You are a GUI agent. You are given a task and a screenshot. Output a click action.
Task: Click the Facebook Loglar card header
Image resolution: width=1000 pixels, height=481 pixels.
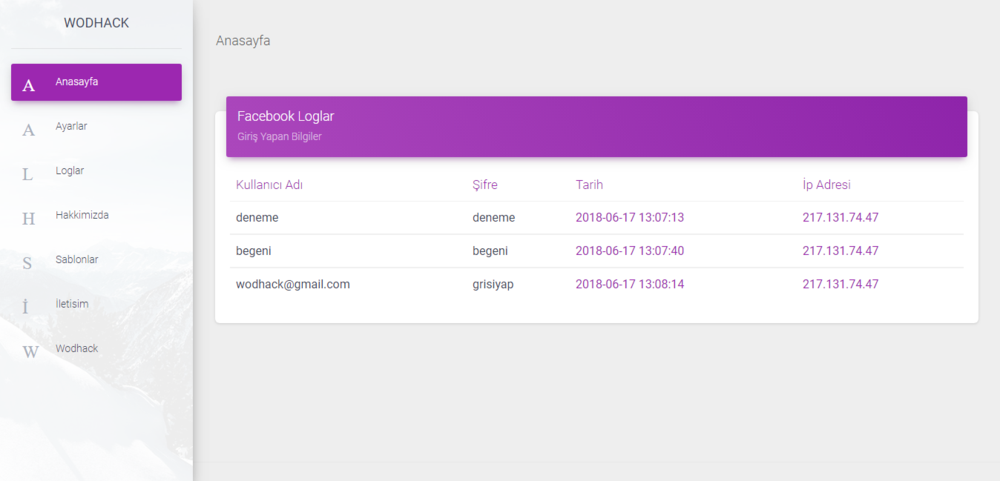[x=596, y=126]
